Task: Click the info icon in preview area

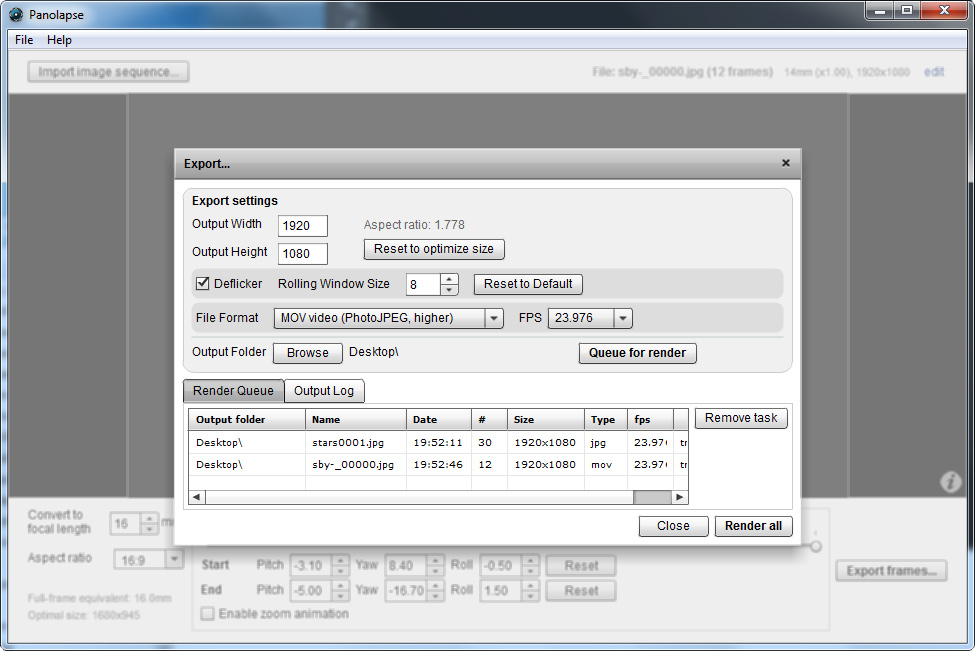Action: pyautogui.click(x=950, y=482)
